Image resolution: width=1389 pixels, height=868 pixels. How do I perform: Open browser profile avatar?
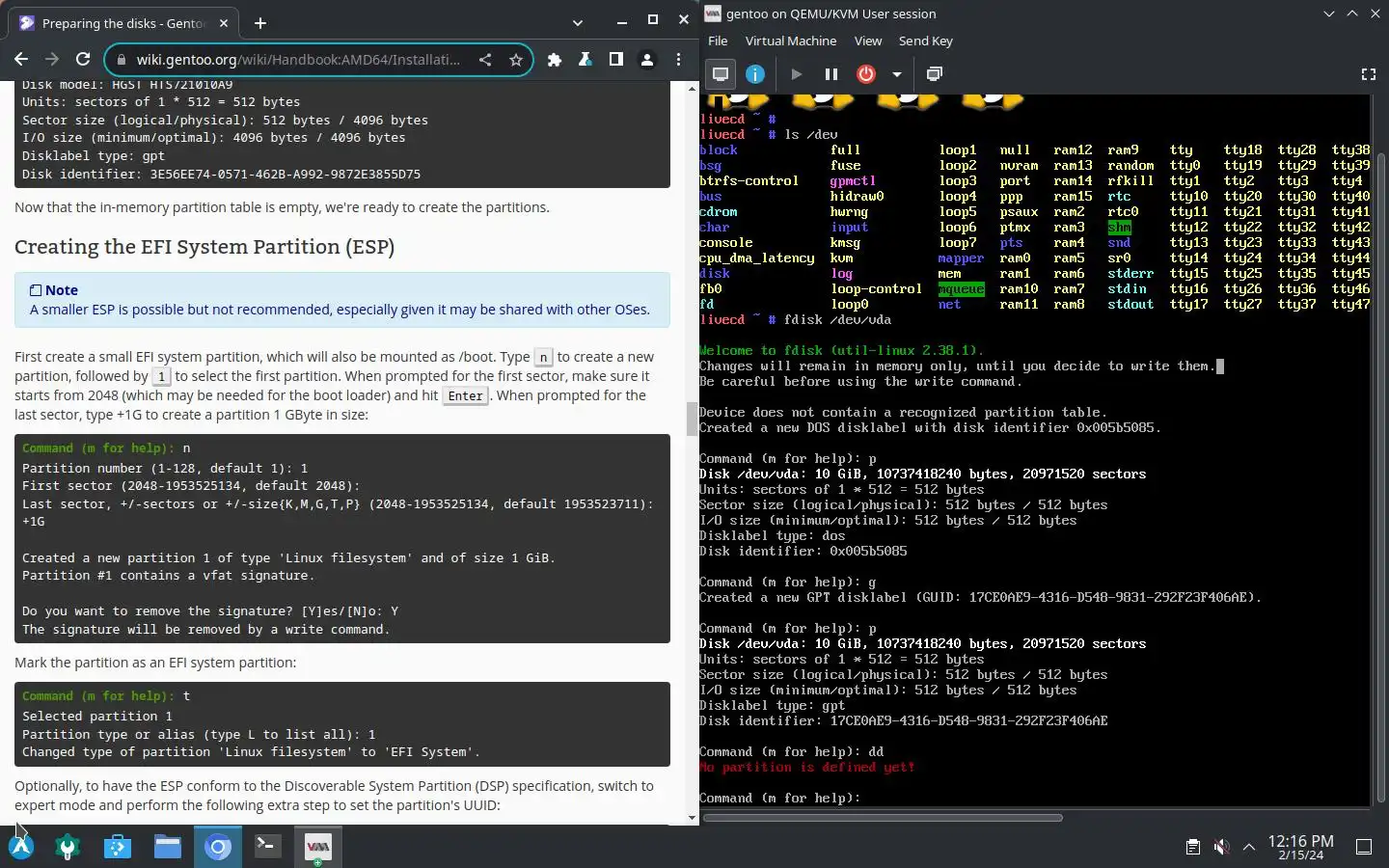(647, 60)
